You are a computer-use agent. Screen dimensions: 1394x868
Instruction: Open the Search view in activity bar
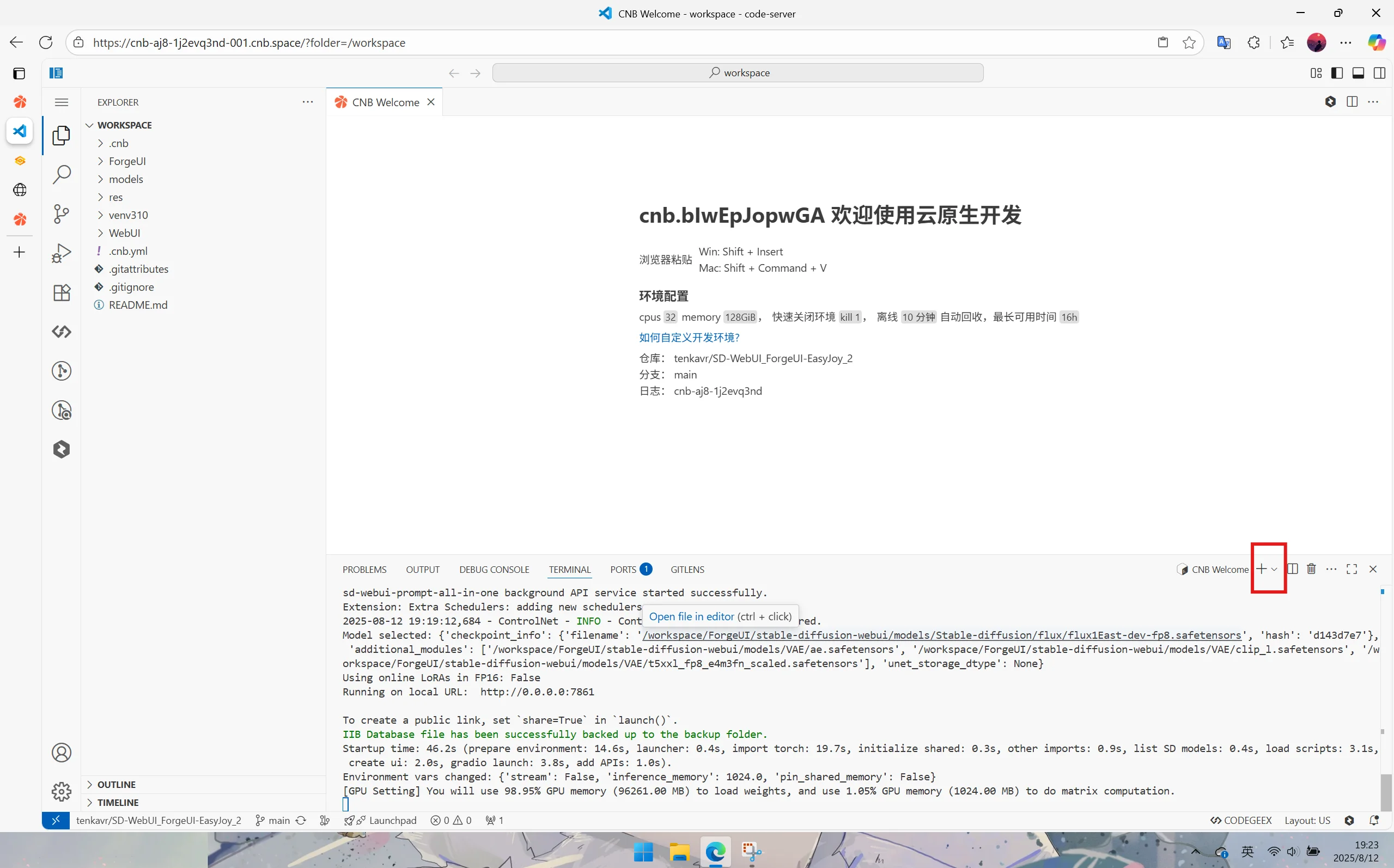(x=62, y=174)
